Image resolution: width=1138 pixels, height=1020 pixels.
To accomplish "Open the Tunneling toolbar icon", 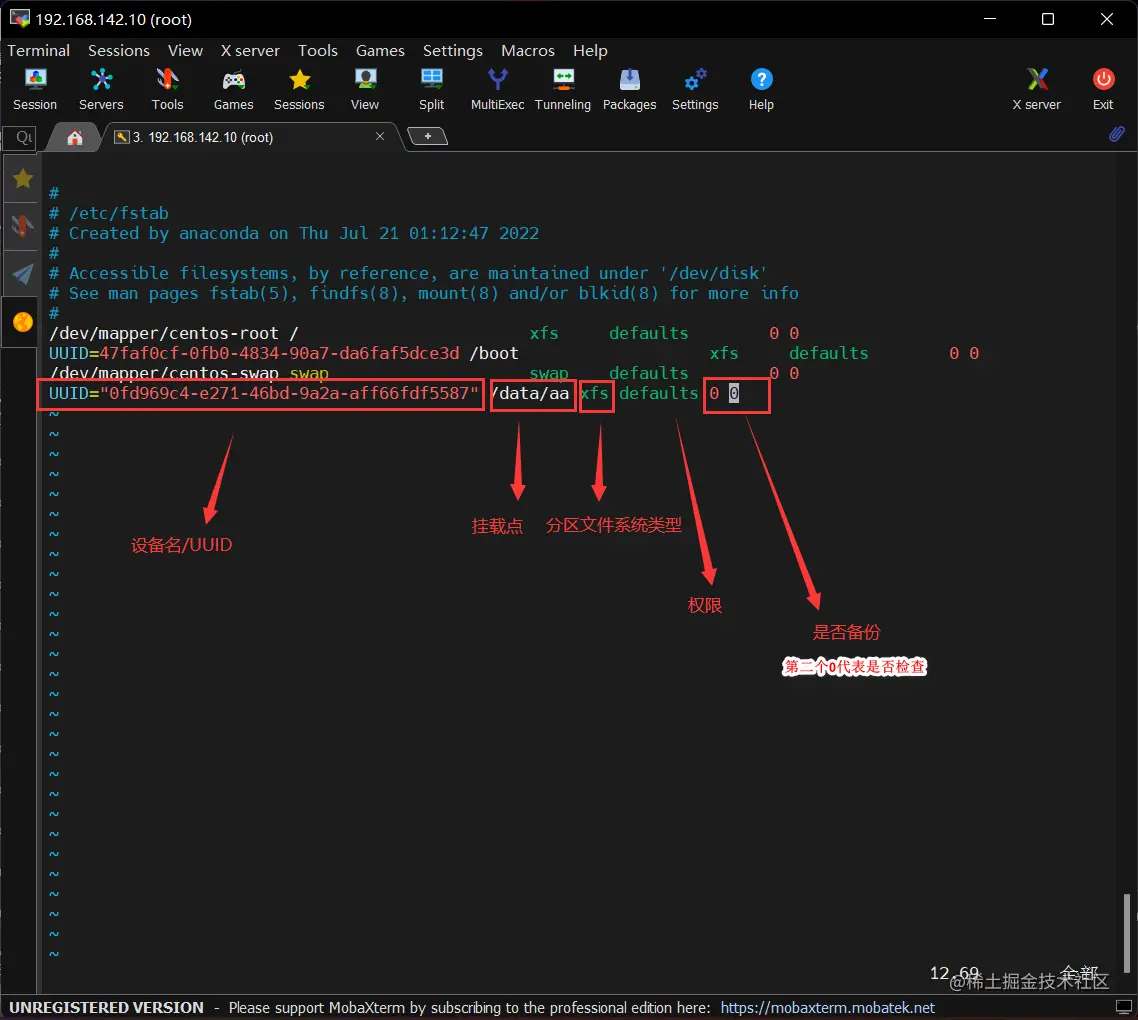I will coord(563,89).
